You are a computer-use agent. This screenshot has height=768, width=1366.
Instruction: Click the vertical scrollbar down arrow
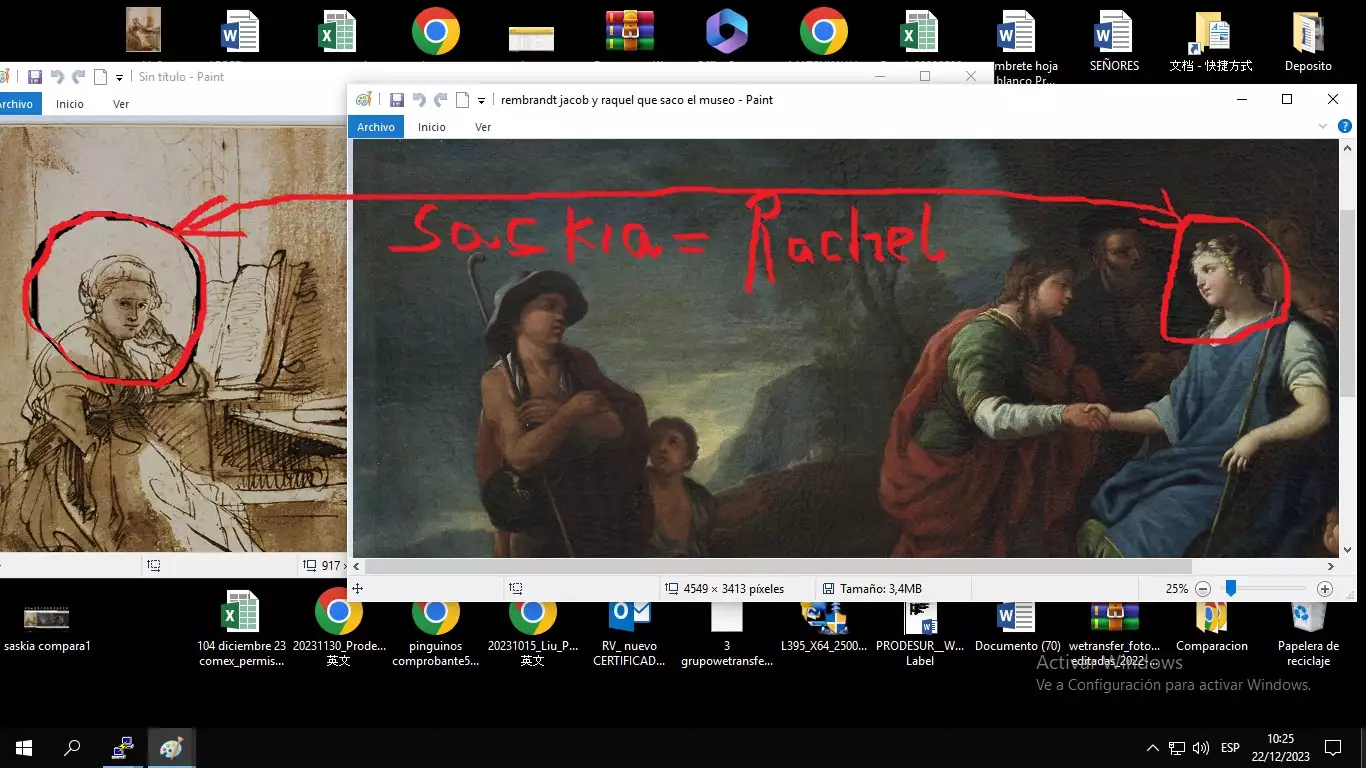(x=1347, y=550)
